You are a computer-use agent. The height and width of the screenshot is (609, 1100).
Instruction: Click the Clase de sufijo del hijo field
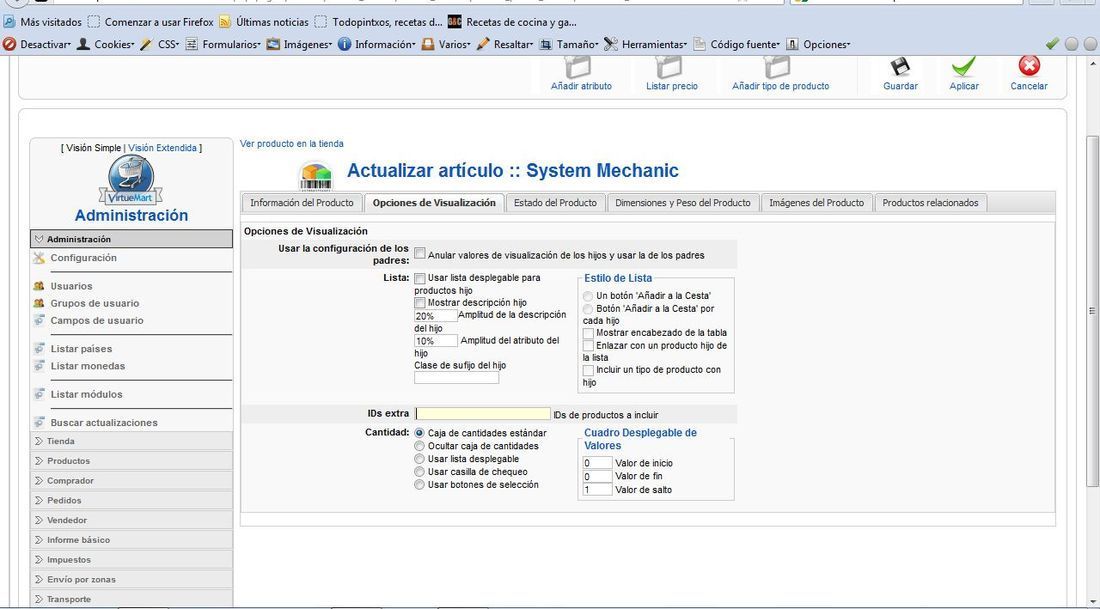click(456, 377)
